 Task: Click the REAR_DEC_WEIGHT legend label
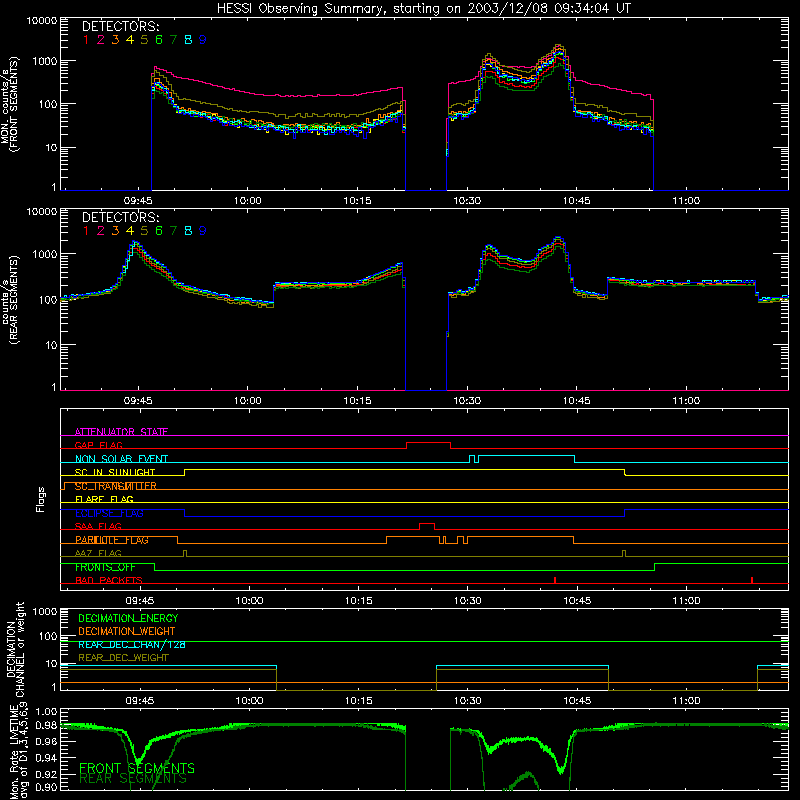pyautogui.click(x=123, y=658)
